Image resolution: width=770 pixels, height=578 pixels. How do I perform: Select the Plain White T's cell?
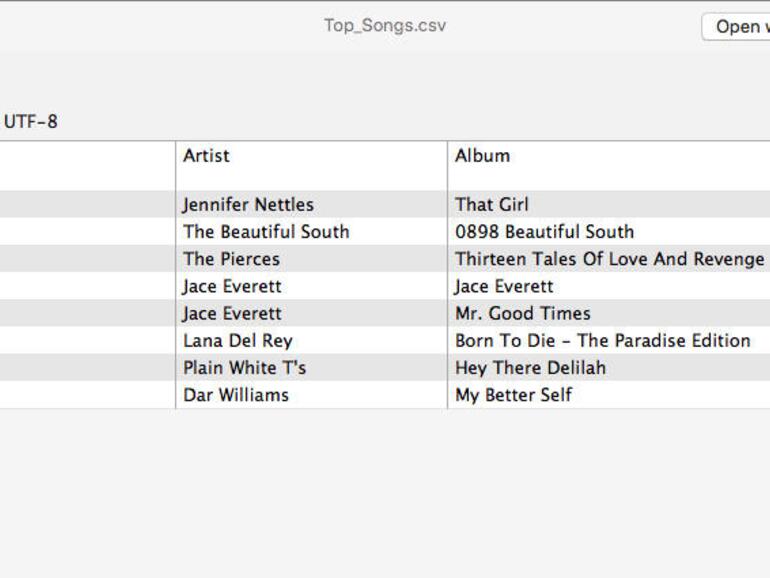tap(244, 367)
